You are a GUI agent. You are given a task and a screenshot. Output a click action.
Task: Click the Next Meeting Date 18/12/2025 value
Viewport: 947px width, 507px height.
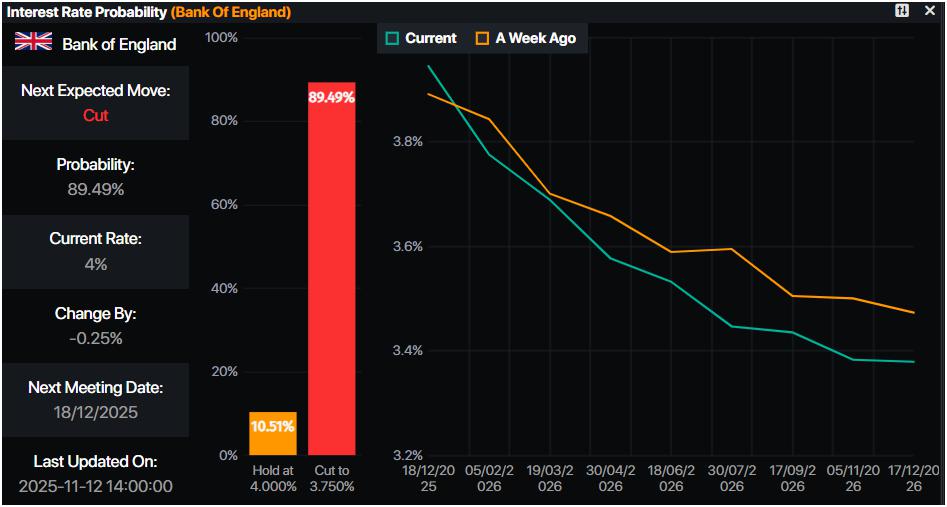(x=95, y=413)
